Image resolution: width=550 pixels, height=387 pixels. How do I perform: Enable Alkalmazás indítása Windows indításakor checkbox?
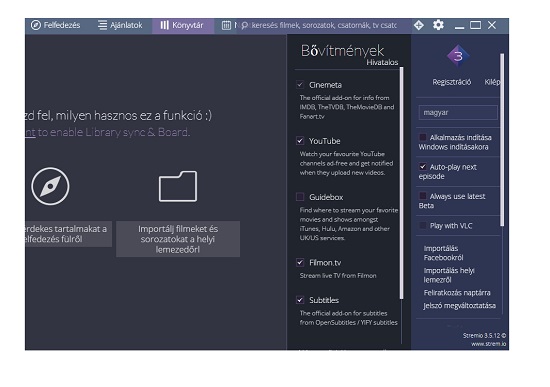[x=423, y=137]
